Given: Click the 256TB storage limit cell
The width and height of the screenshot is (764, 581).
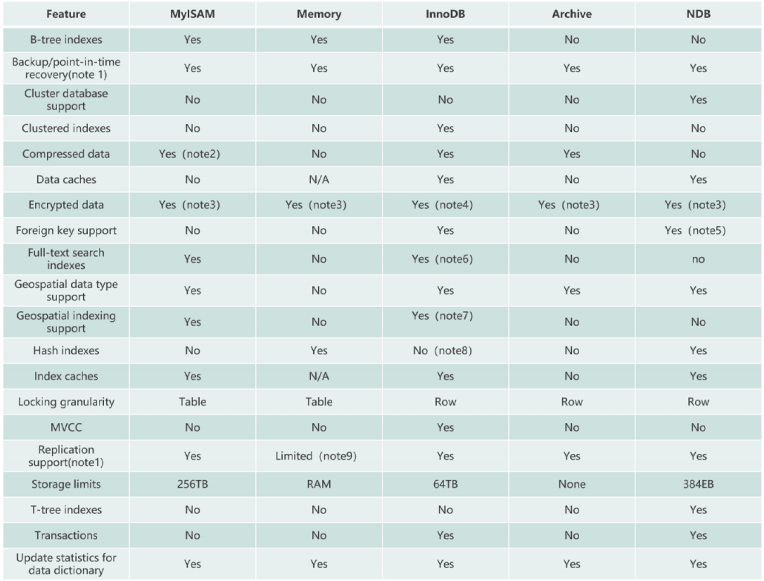Looking at the screenshot, I should tap(192, 484).
